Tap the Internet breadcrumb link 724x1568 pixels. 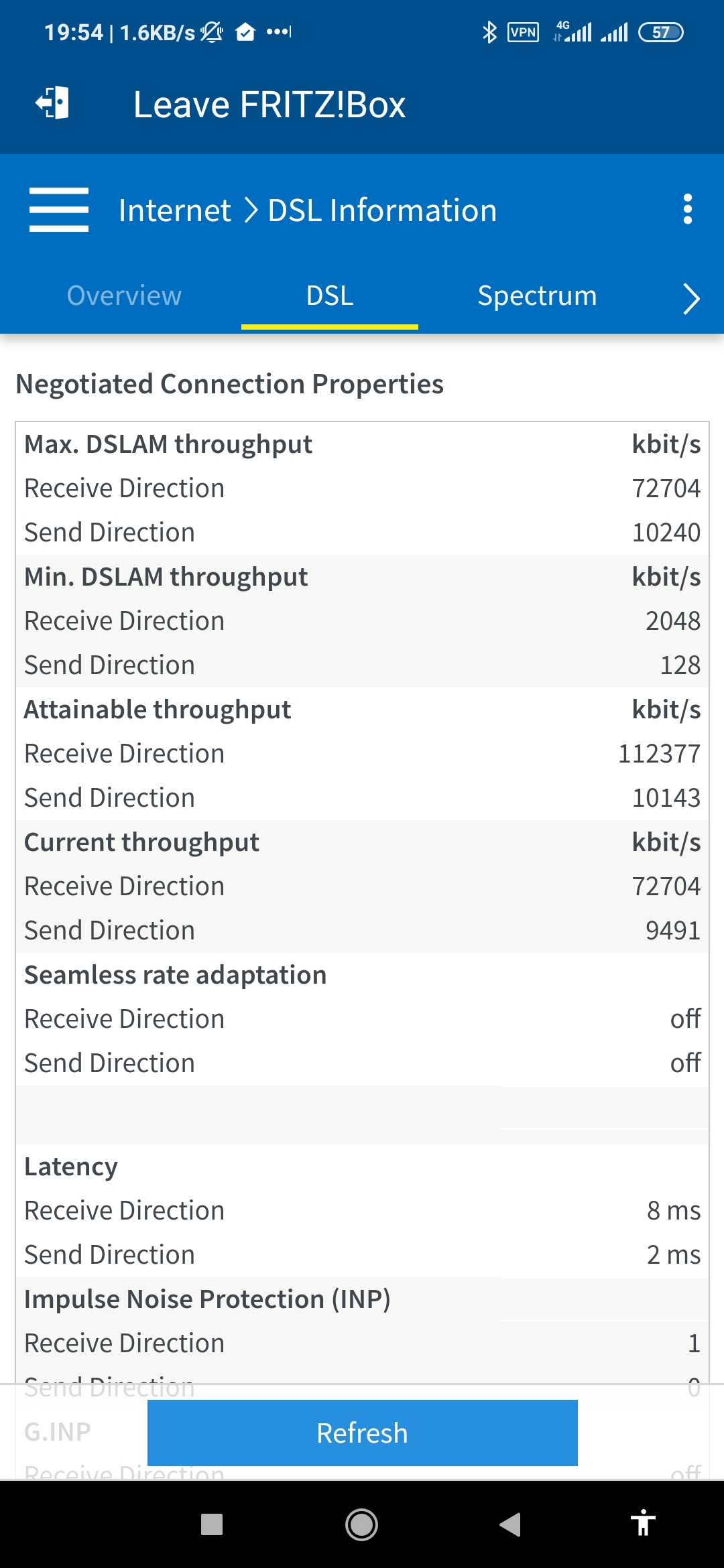(x=174, y=210)
